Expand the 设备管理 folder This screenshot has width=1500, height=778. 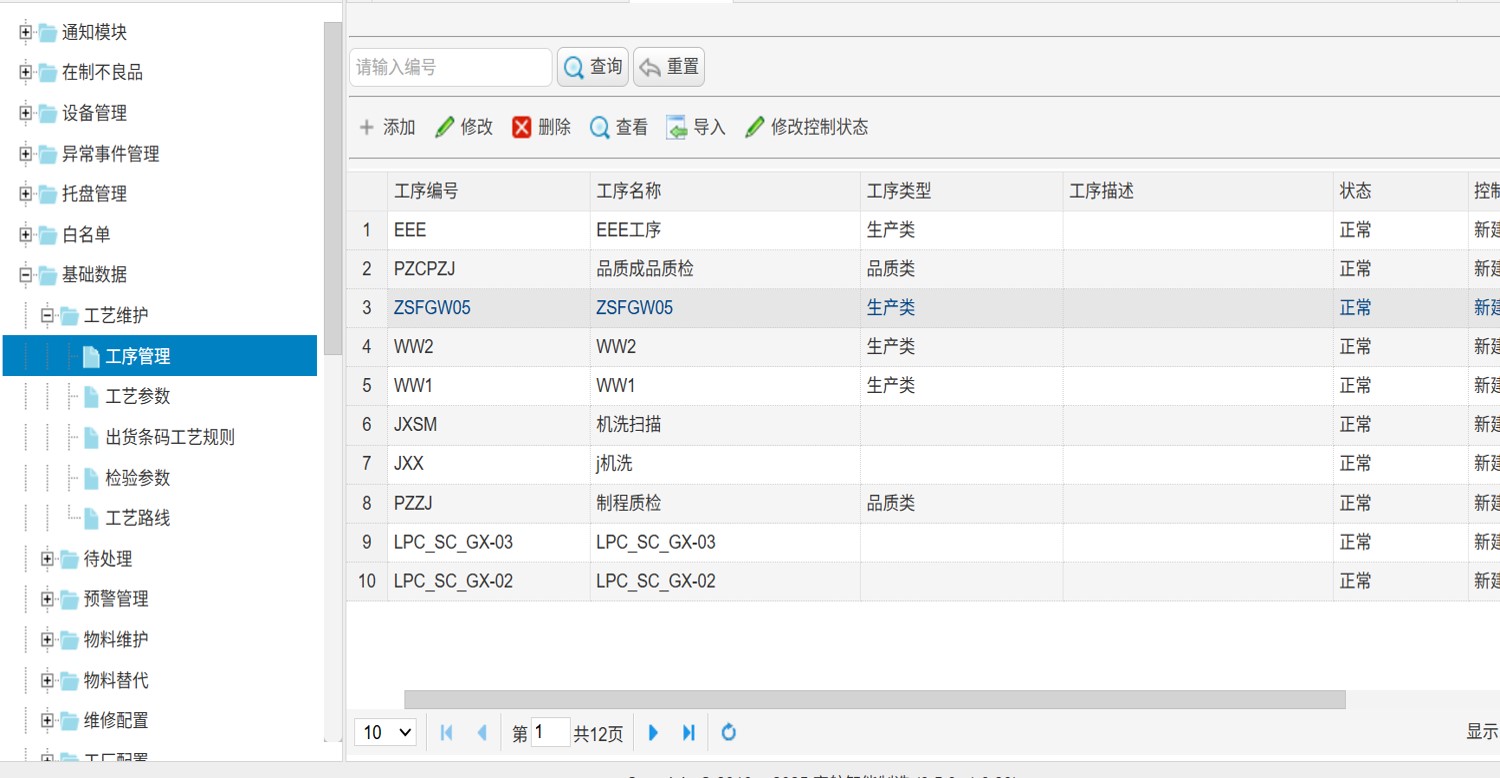tap(26, 113)
